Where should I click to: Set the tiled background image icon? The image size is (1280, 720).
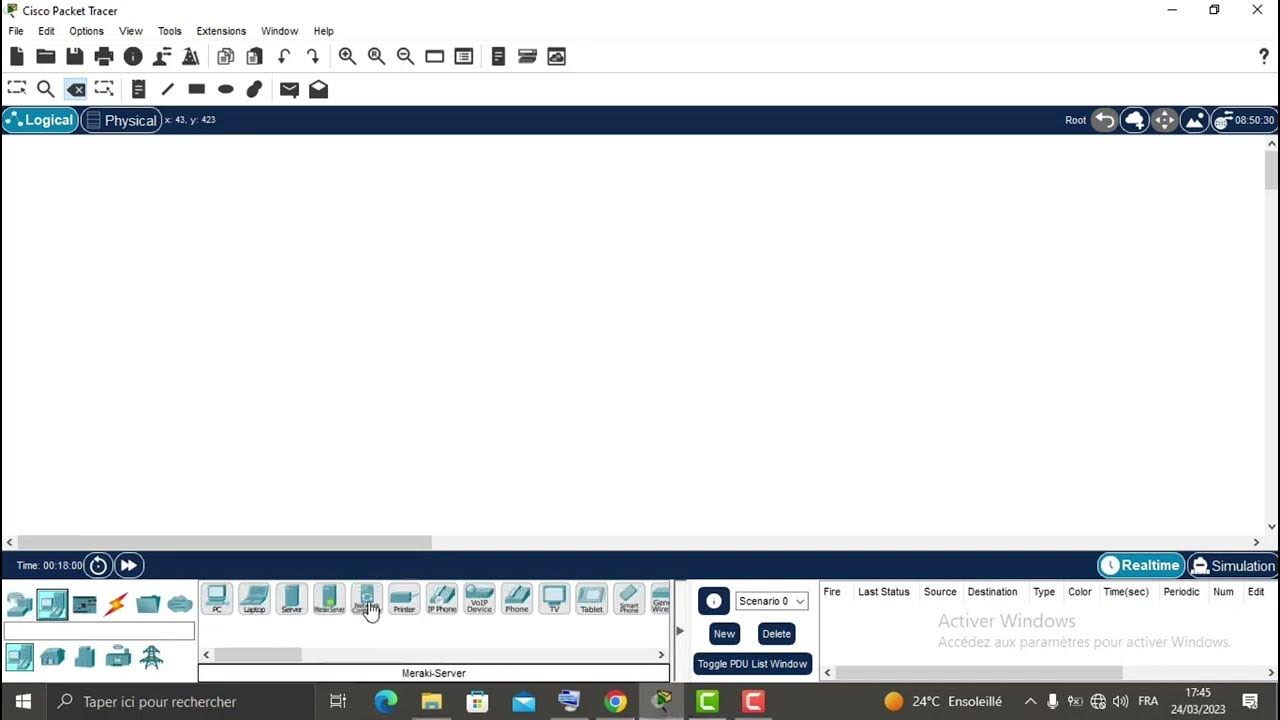point(1194,120)
